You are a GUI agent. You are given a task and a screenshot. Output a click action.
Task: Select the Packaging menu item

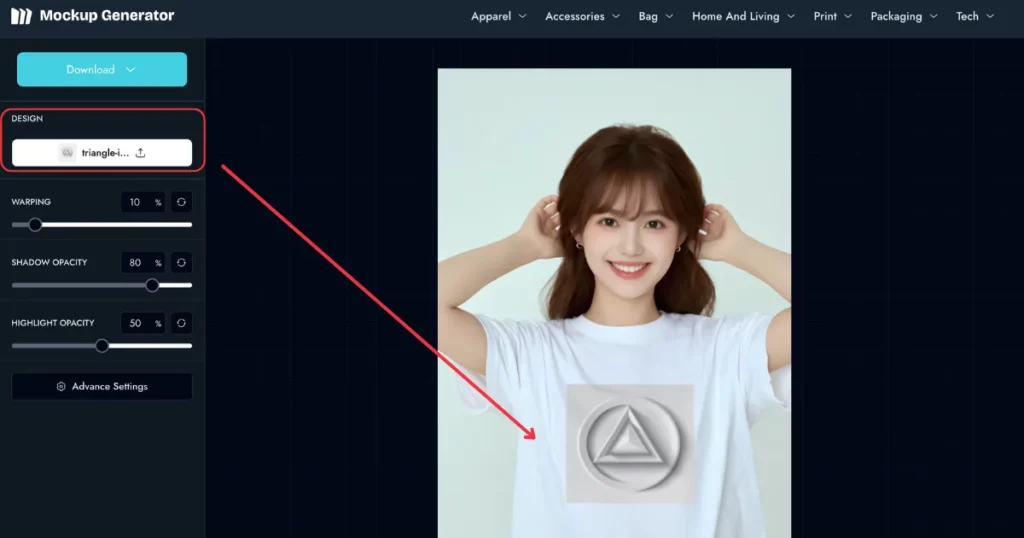903,16
